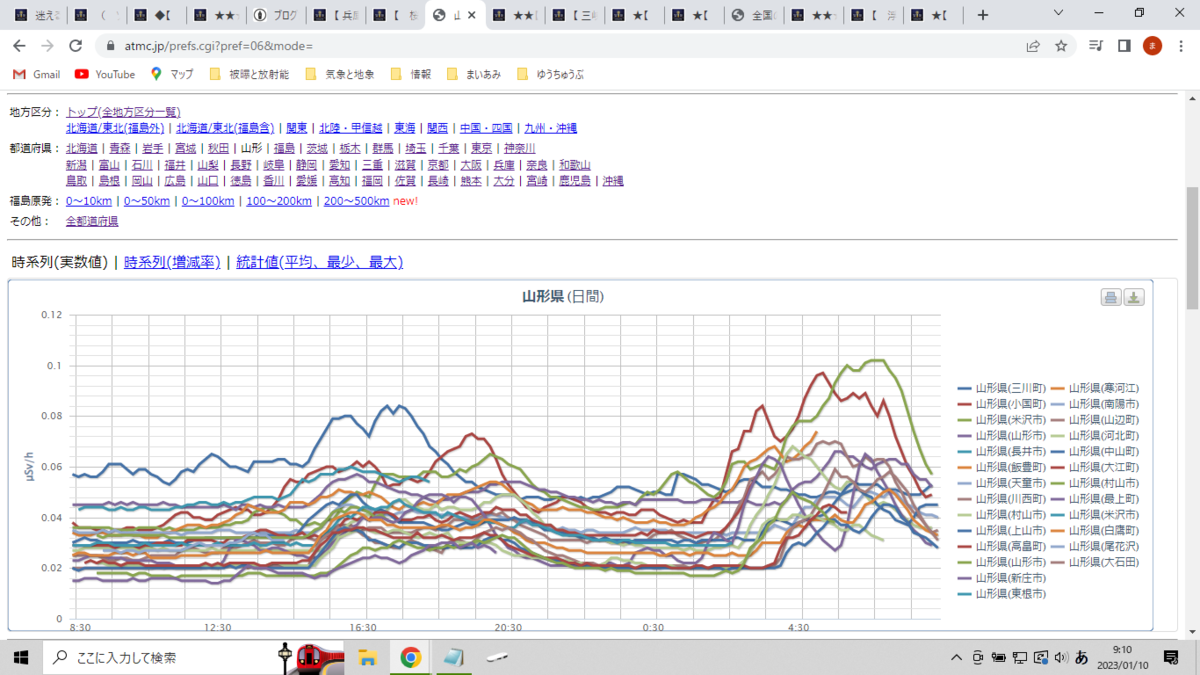Open the 0~10km Fukushima distance link
Screen dimensions: 1200x675
(x=89, y=201)
